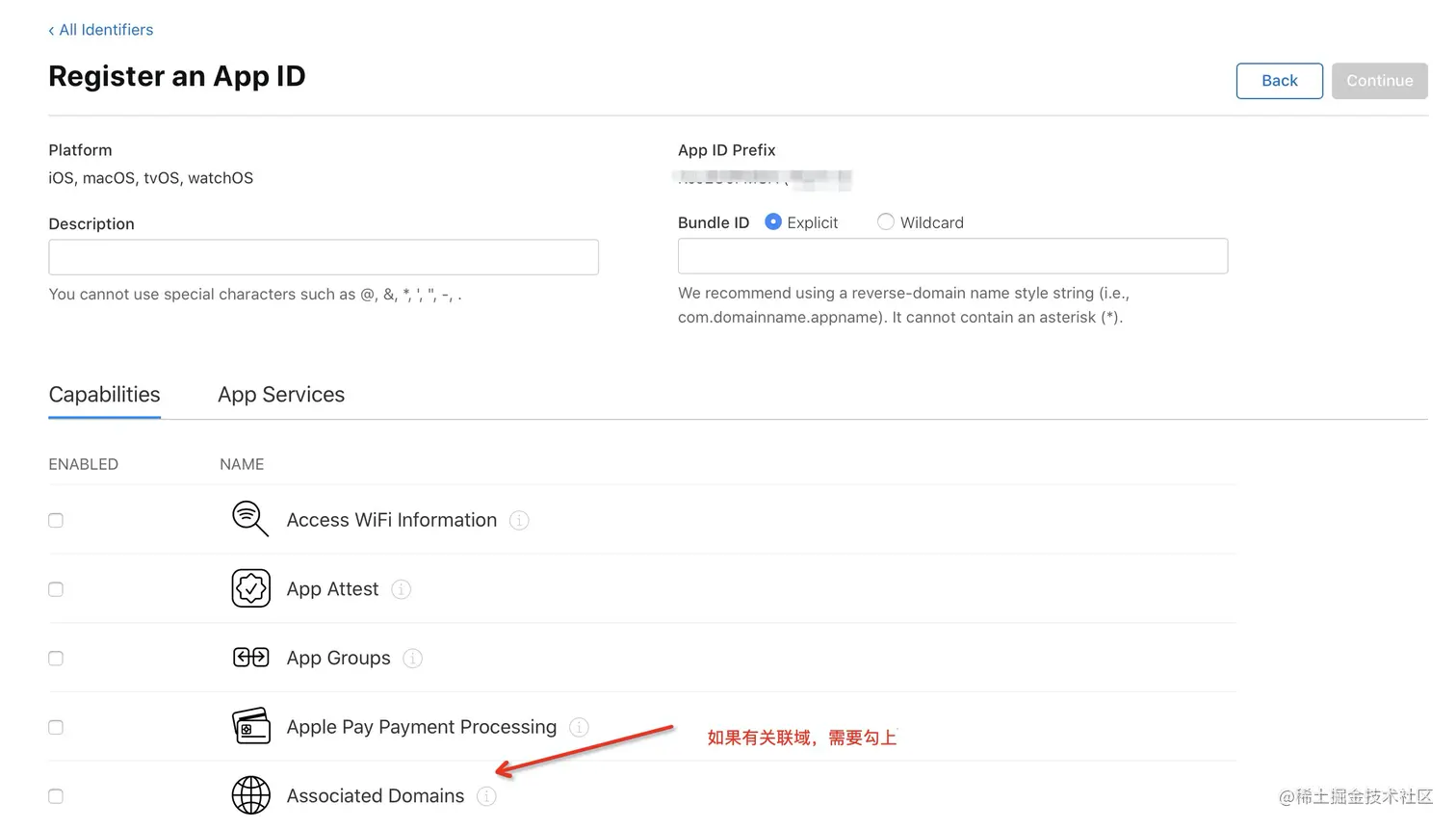Image resolution: width=1456 pixels, height=829 pixels.
Task: Show info for App Groups capability
Action: pos(412,659)
